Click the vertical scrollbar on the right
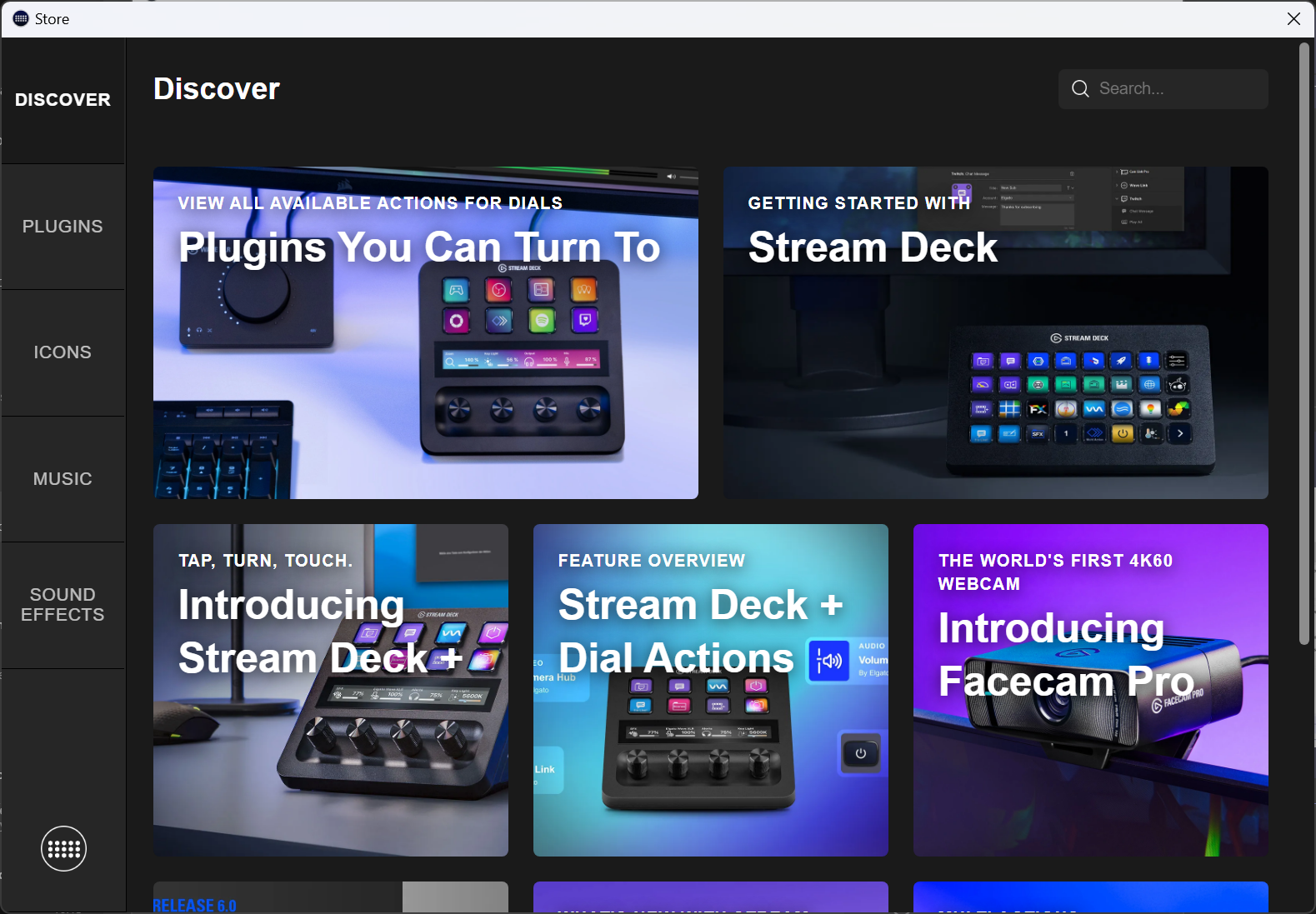This screenshot has width=1316, height=914. pyautogui.click(x=1304, y=343)
